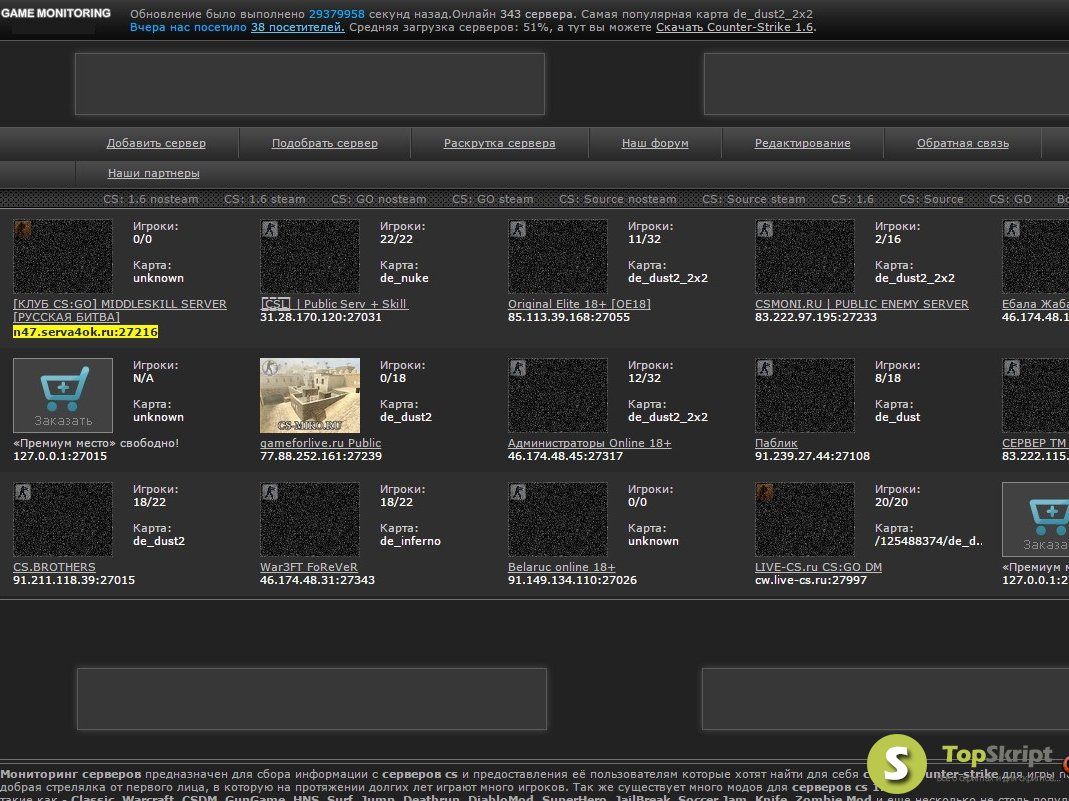Click the game icon on CS.BROTHERS thumbnail

tap(23, 492)
